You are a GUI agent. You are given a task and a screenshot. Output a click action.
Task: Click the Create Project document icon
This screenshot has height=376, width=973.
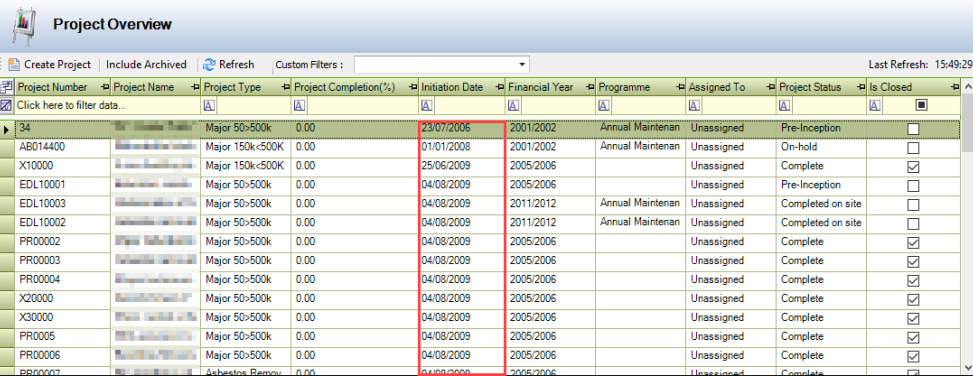coord(14,65)
